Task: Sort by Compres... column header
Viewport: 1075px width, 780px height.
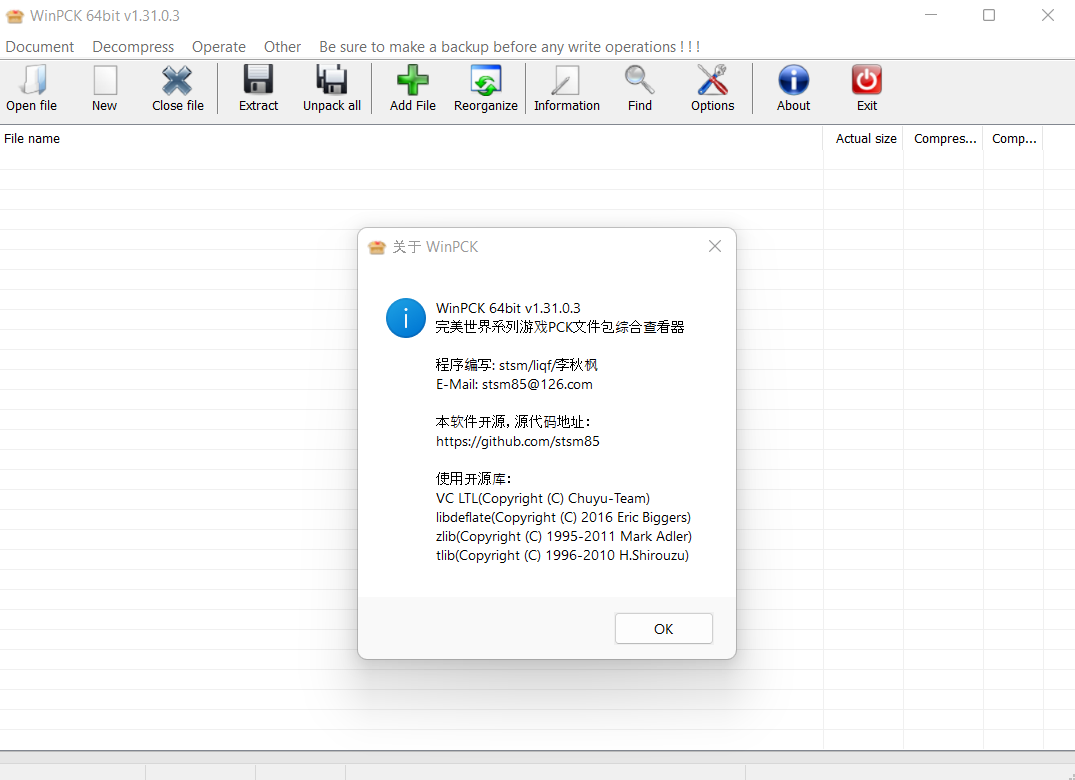Action: pos(943,138)
